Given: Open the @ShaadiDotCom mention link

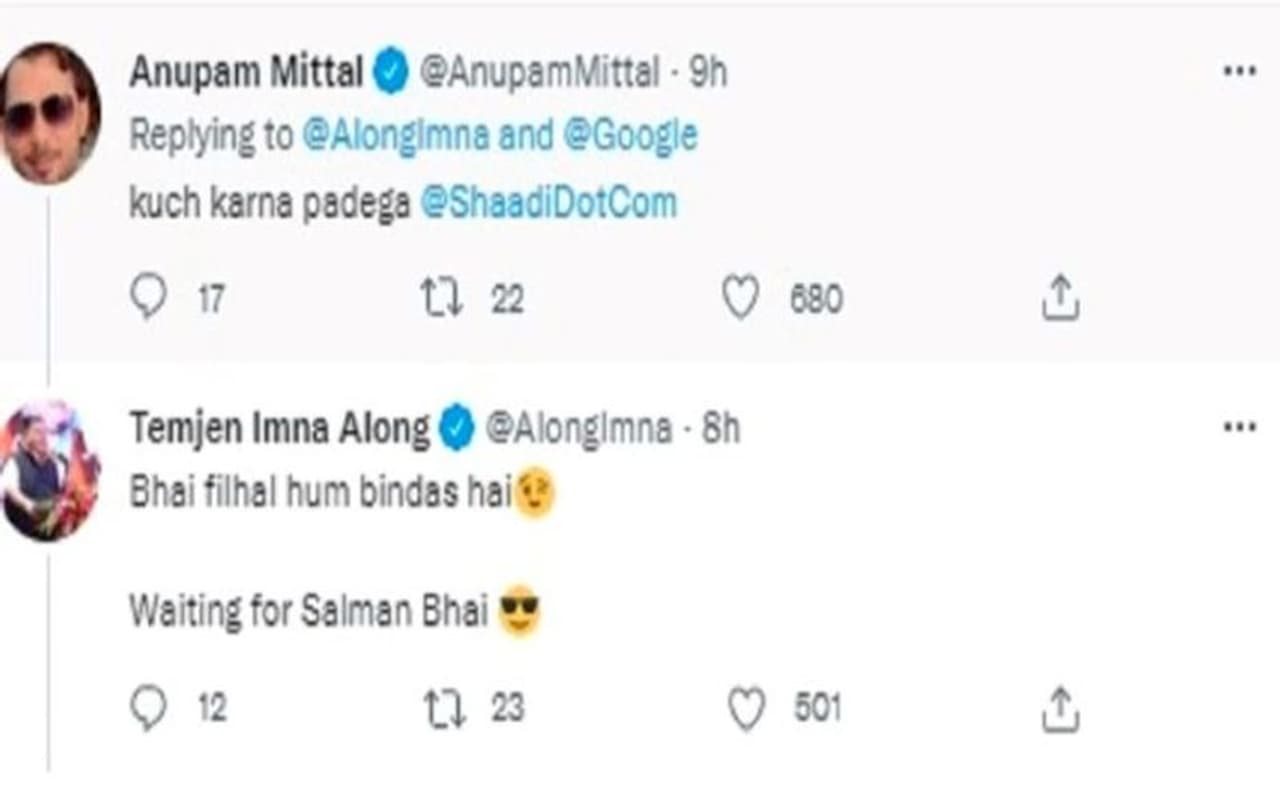Looking at the screenshot, I should pos(548,203).
